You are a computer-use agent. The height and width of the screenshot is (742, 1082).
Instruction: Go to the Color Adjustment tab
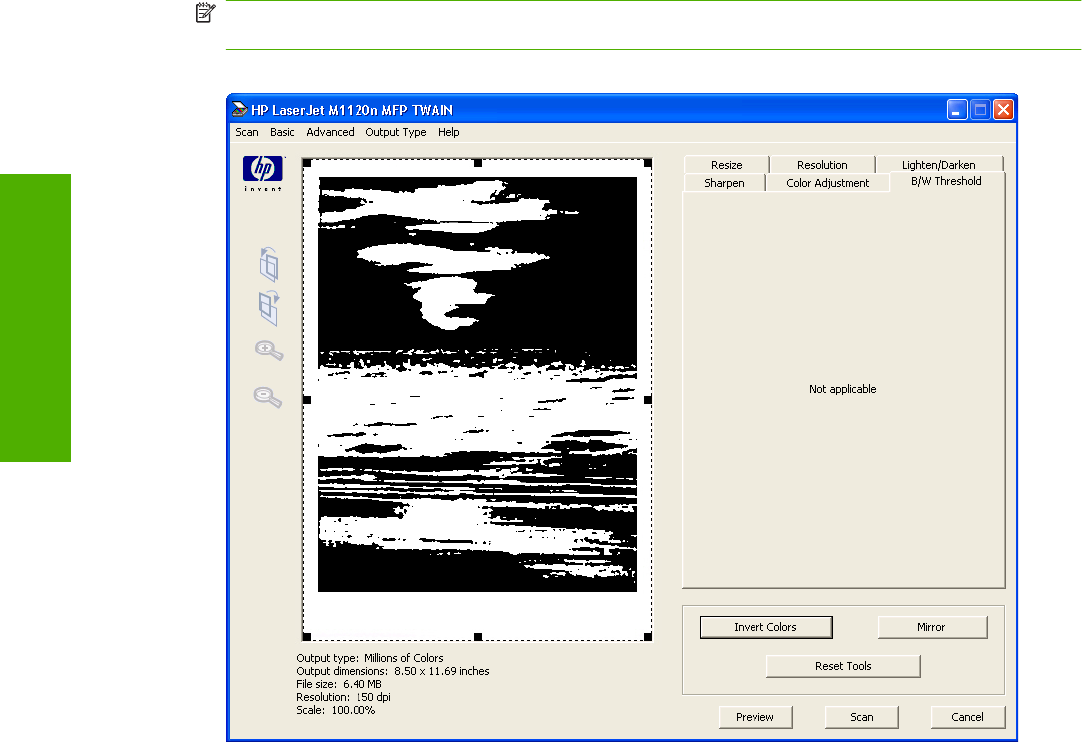[827, 183]
